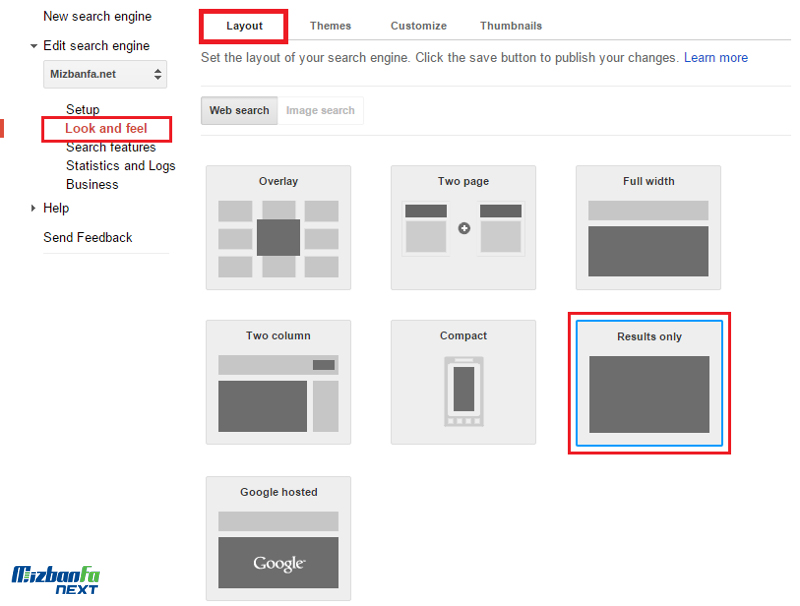Open the Customize tab
Image resolution: width=800 pixels, height=606 pixels.
point(418,26)
